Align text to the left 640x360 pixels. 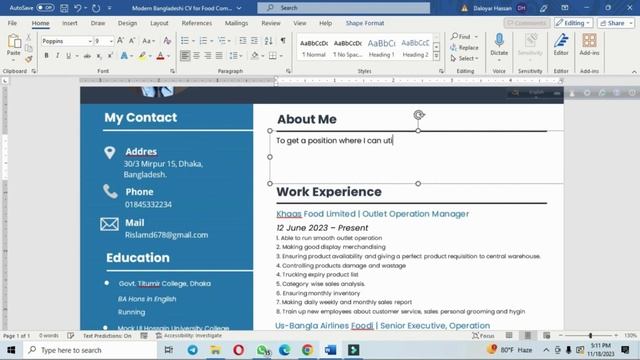click(x=185, y=56)
